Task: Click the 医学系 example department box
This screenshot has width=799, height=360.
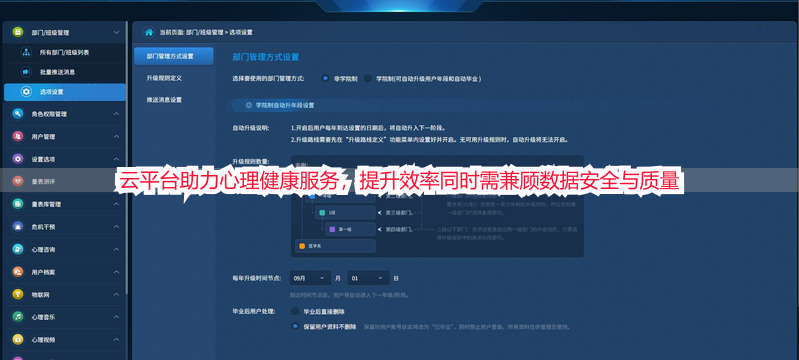Action: click(x=335, y=246)
